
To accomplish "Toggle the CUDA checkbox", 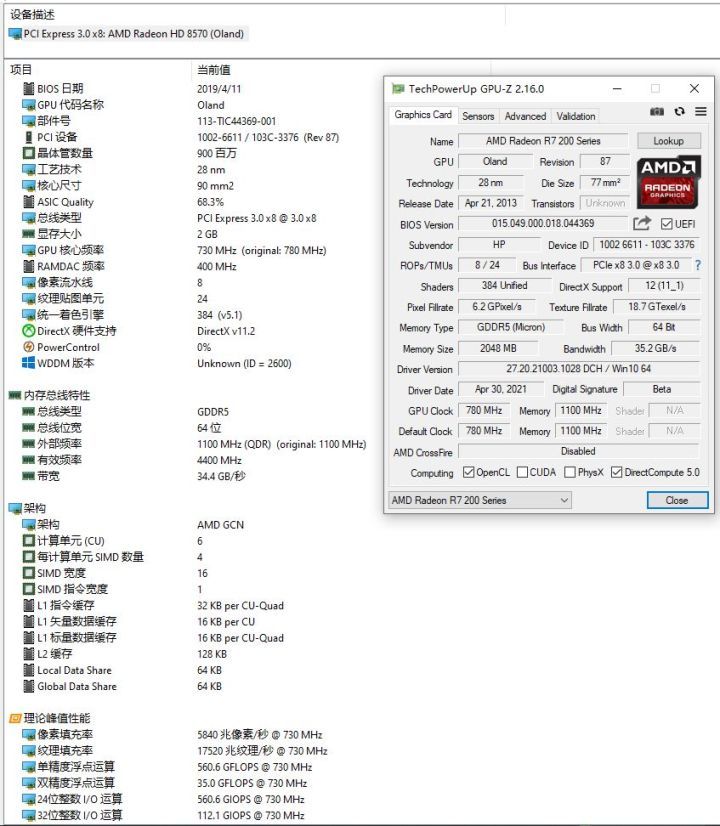I will [x=522, y=472].
